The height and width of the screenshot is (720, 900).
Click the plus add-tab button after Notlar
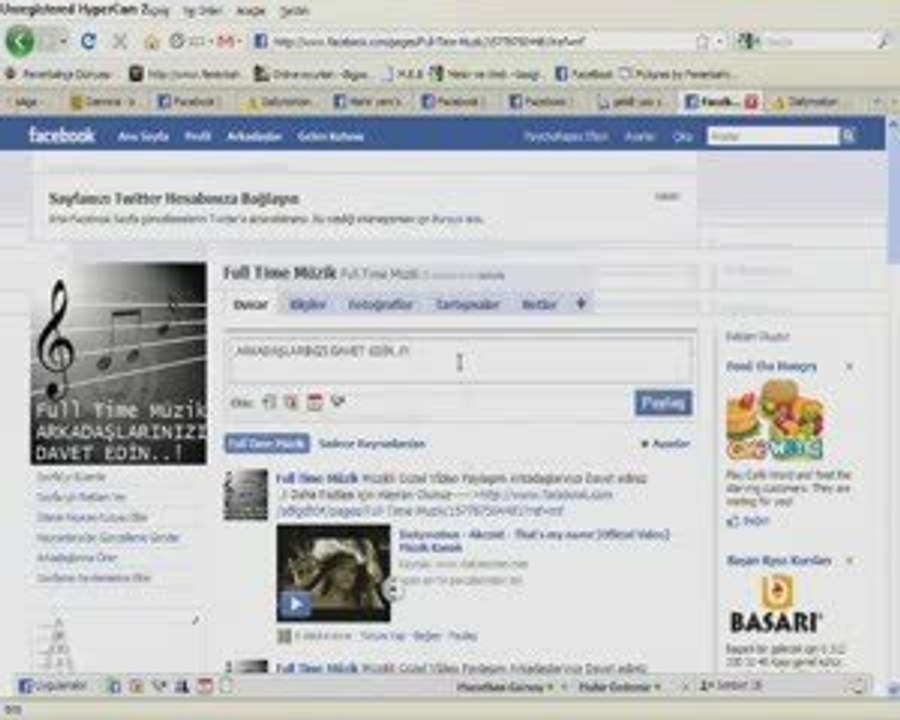(581, 304)
